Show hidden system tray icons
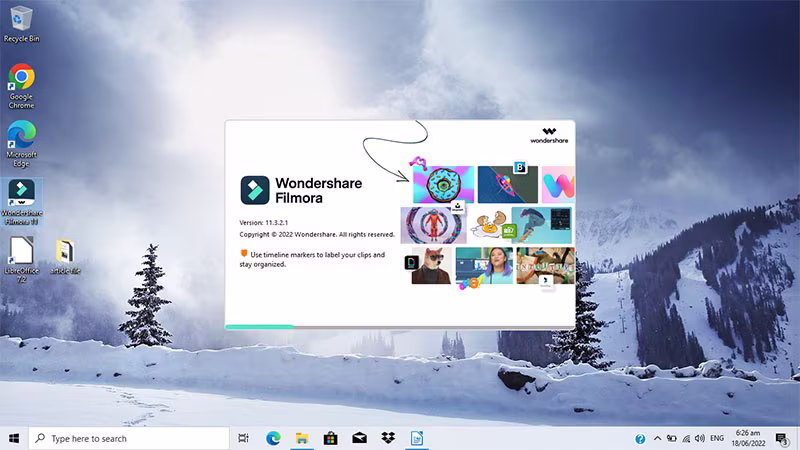The width and height of the screenshot is (800, 450). [657, 438]
